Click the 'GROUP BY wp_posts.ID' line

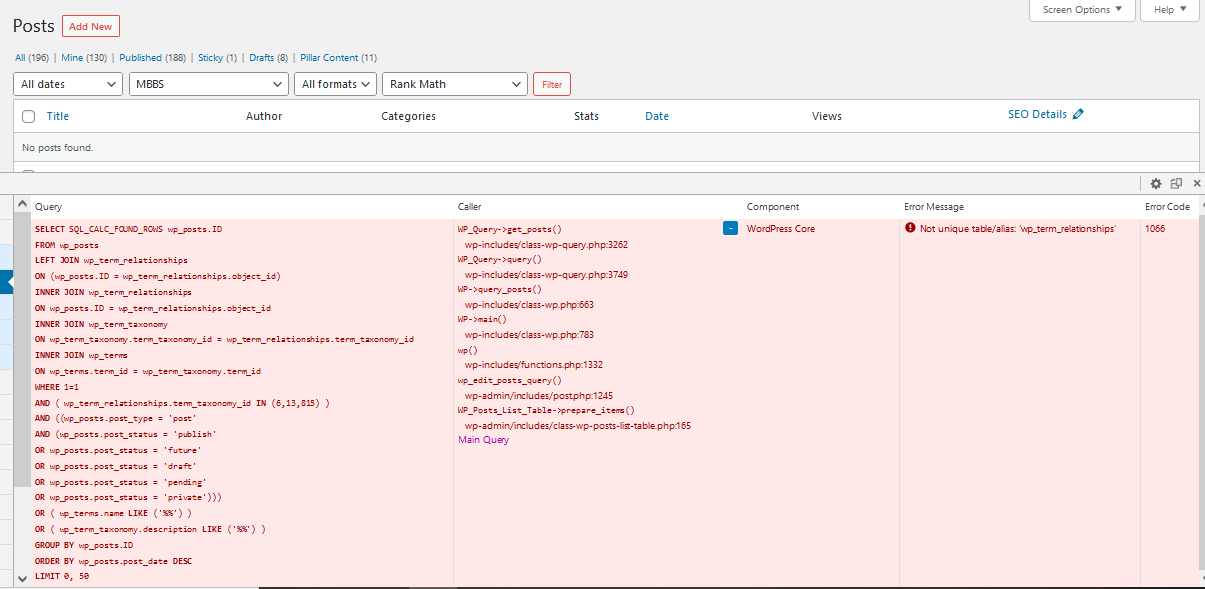pyautogui.click(x=84, y=545)
